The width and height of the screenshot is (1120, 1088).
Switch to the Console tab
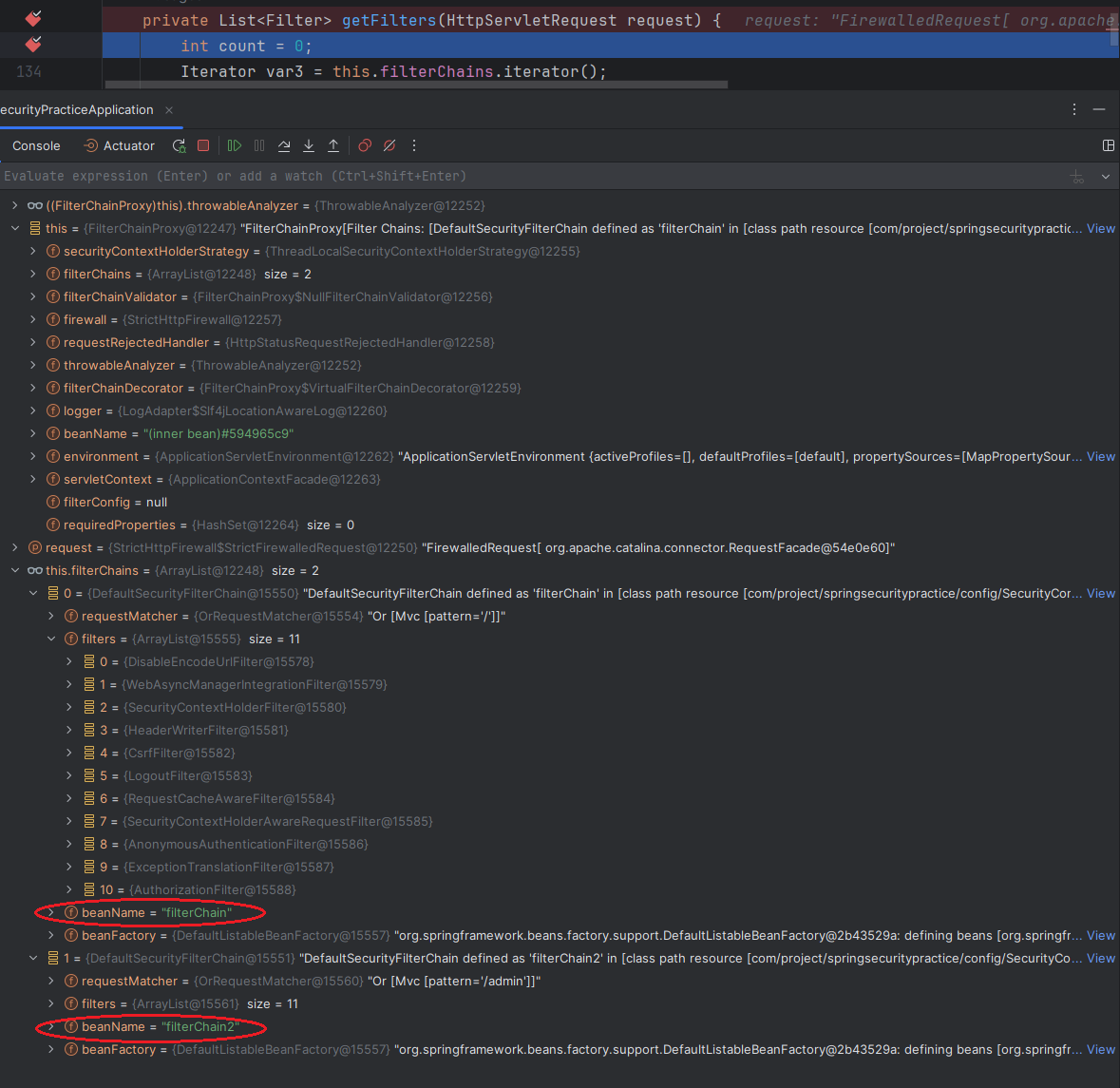click(35, 145)
